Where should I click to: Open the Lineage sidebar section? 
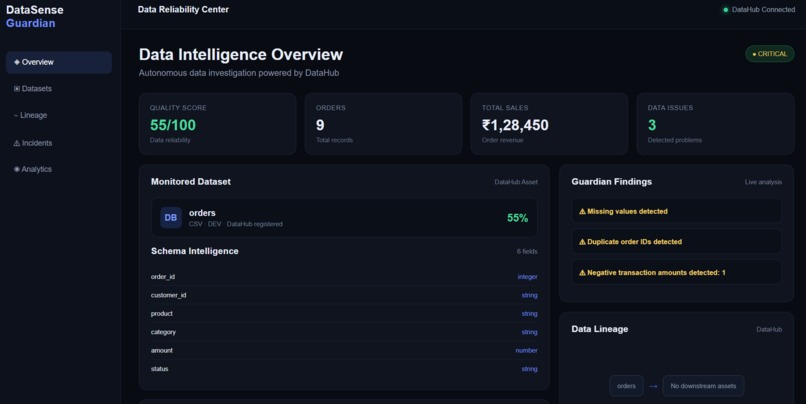59,116
